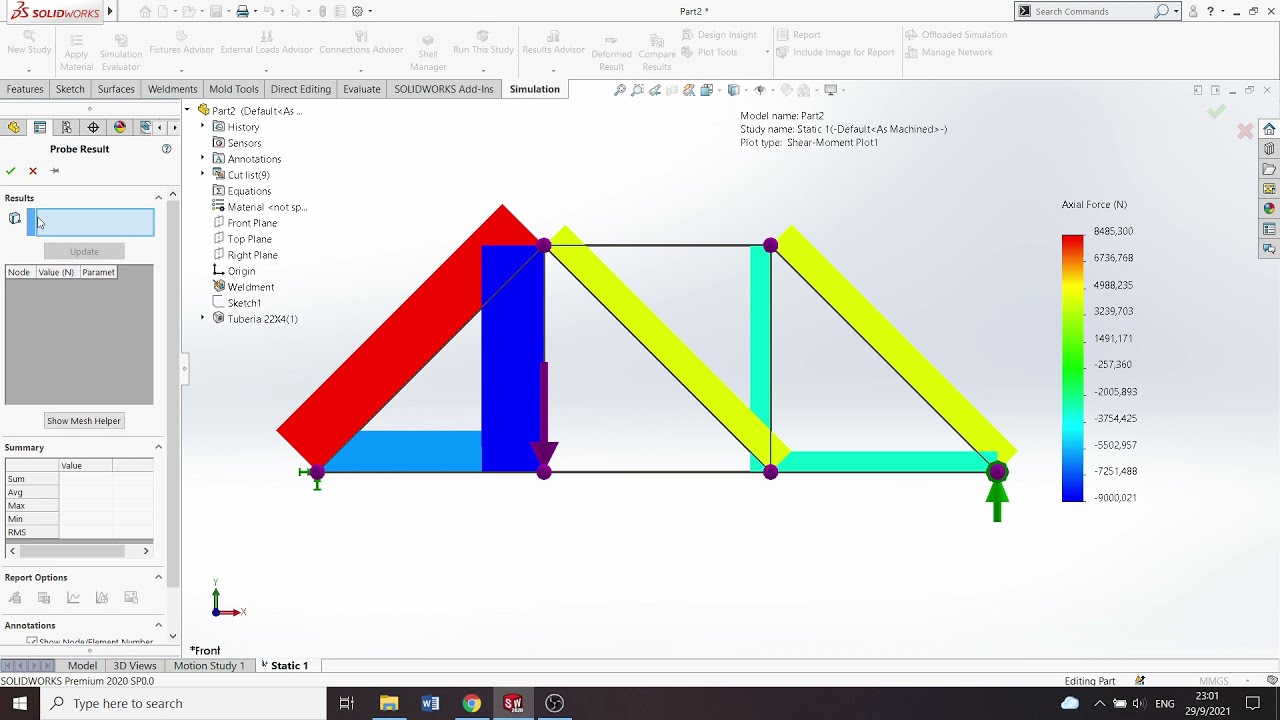This screenshot has height=720, width=1280.
Task: Expand the Annotations tree node
Action: (x=203, y=159)
